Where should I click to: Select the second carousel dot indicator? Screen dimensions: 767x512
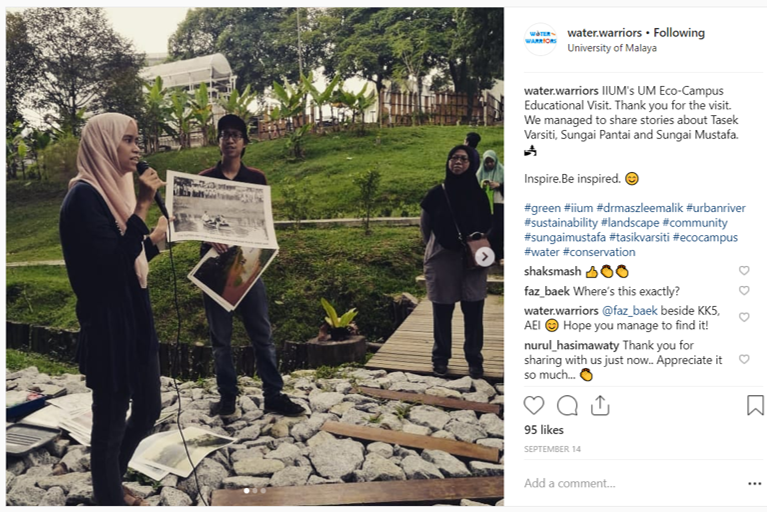pyautogui.click(x=255, y=490)
